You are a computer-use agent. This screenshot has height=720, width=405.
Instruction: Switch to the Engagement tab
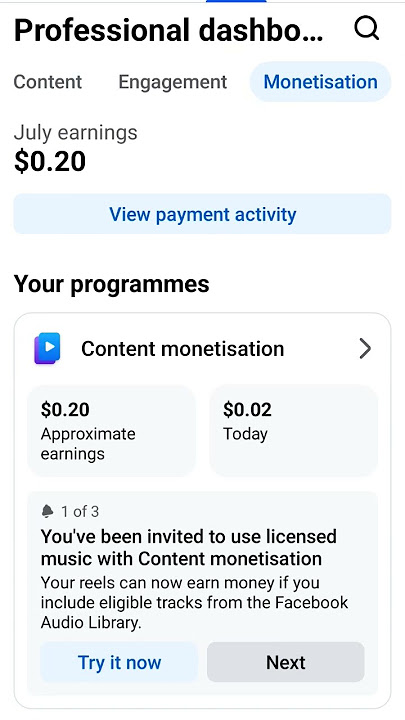coord(173,82)
